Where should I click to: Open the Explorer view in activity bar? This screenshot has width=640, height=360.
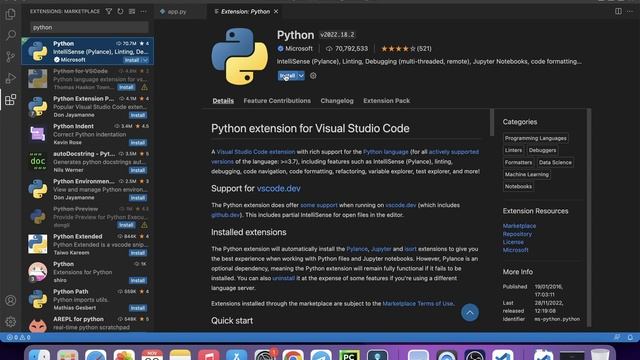pyautogui.click(x=11, y=14)
